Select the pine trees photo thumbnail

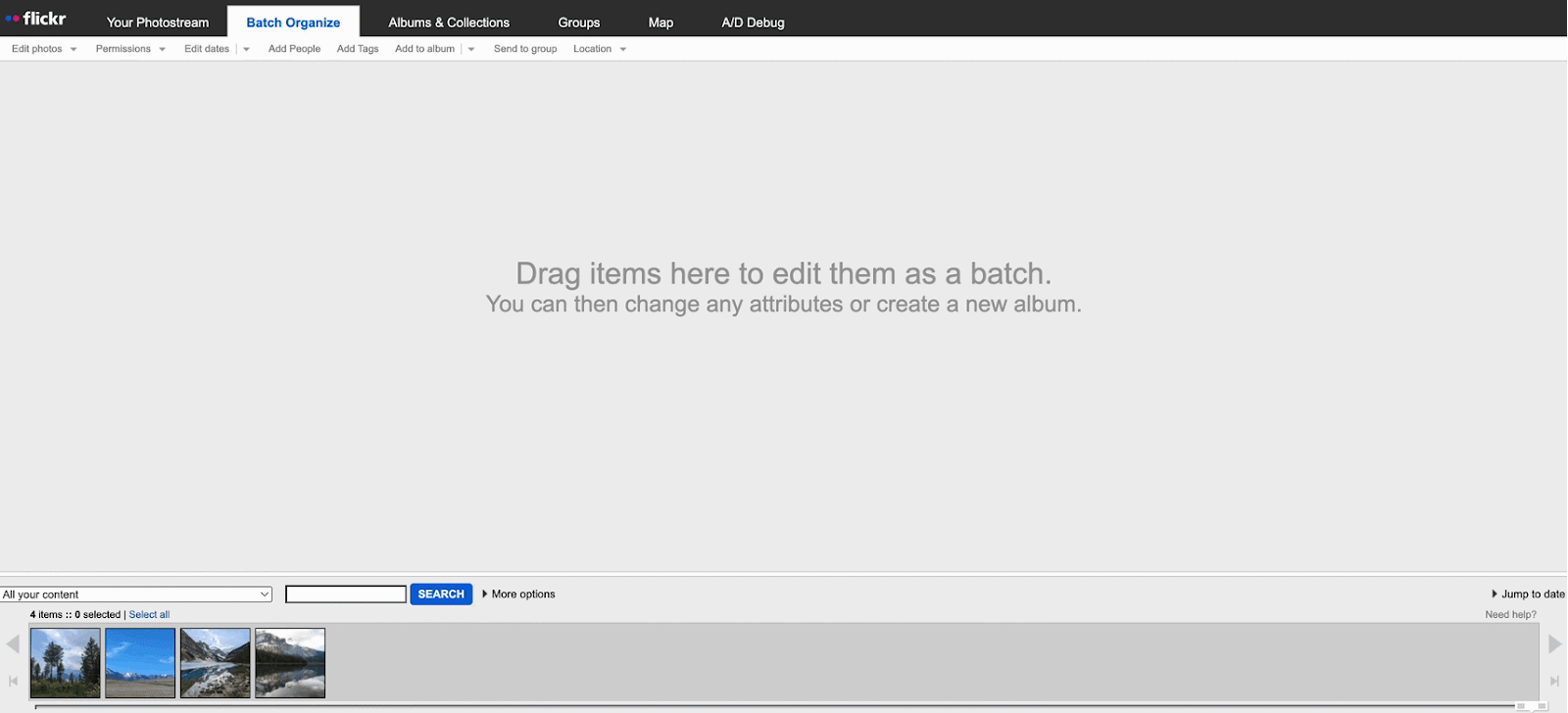click(x=66, y=663)
